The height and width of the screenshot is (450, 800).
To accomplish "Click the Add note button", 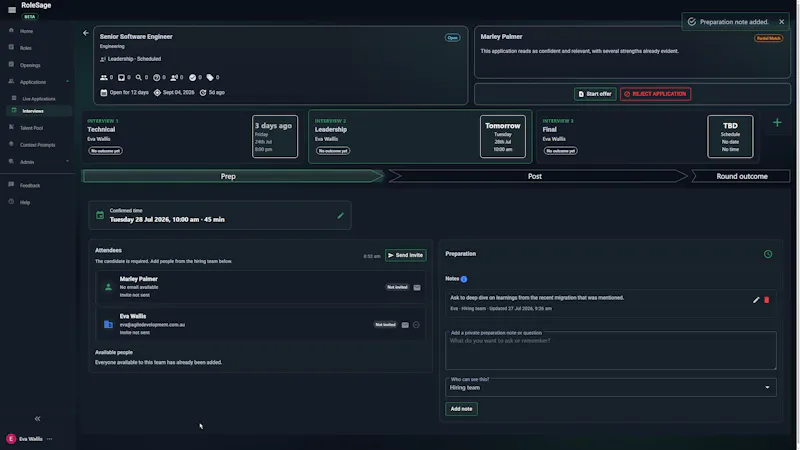I will (x=461, y=409).
